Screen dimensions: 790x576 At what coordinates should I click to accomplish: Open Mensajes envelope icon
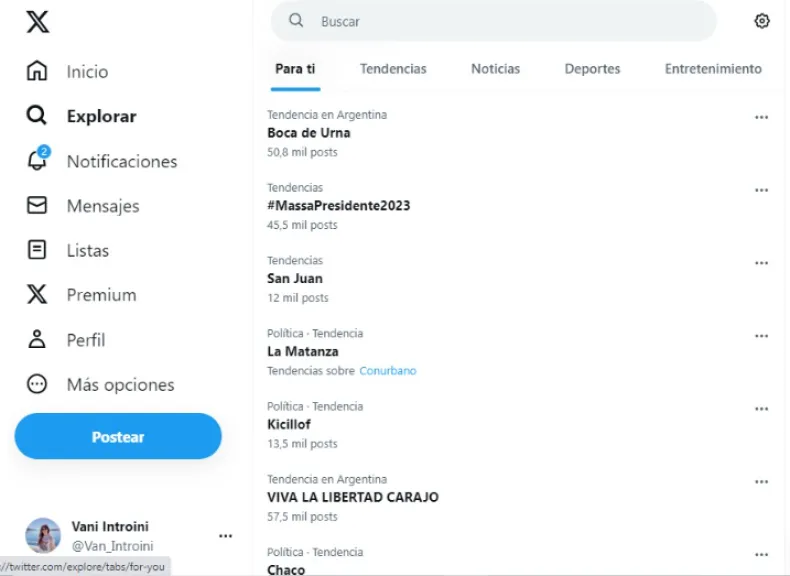tap(37, 206)
